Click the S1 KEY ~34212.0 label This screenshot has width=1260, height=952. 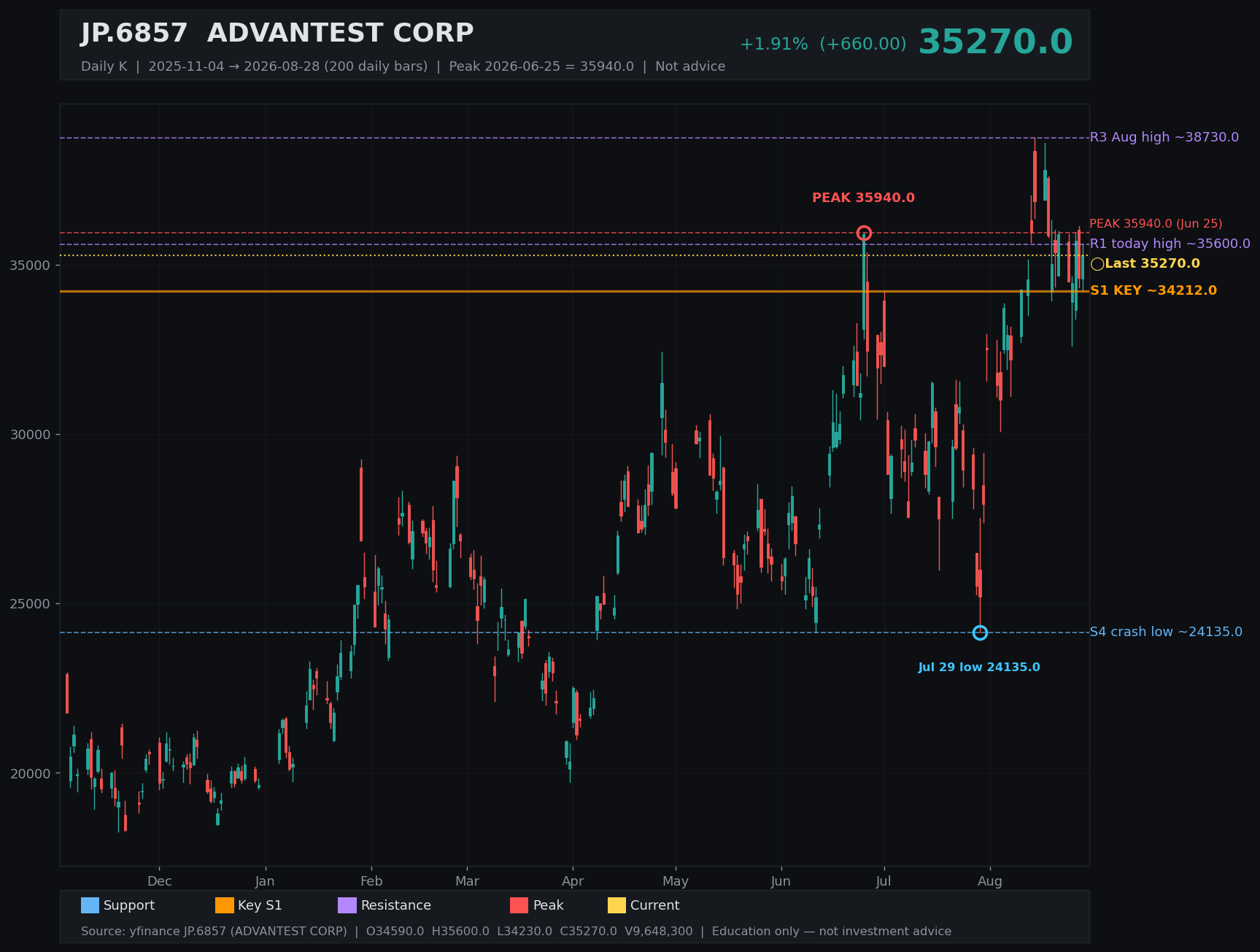tap(1153, 290)
